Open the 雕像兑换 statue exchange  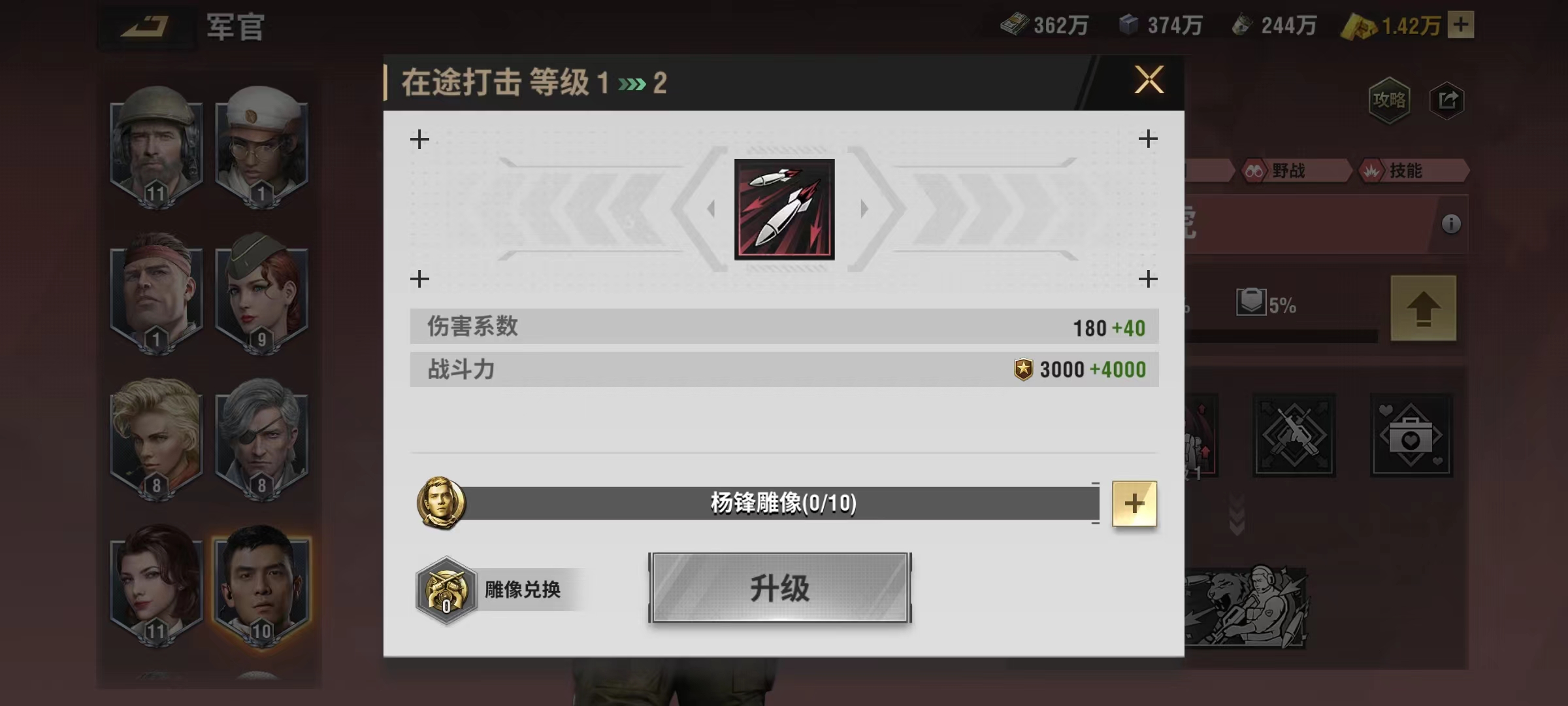click(x=490, y=590)
